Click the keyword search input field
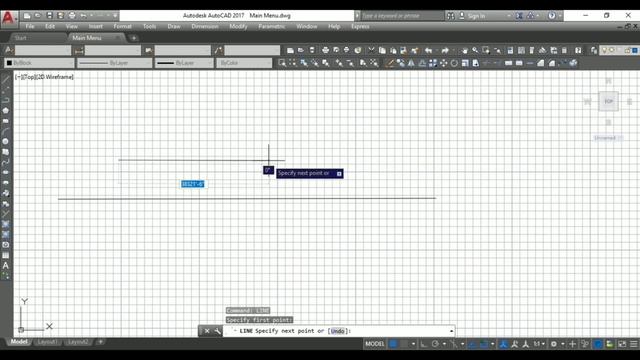 (x=402, y=16)
